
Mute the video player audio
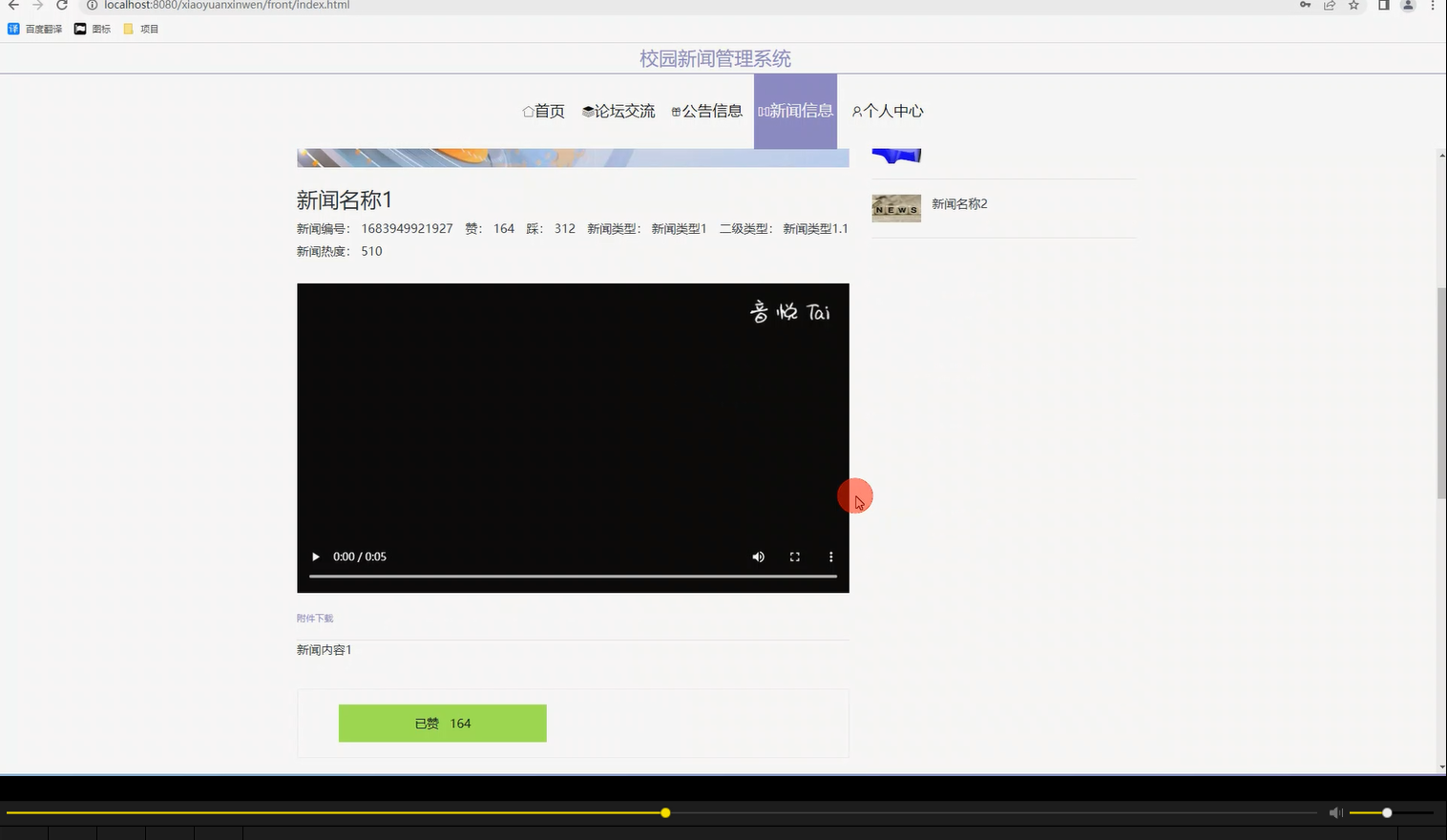(758, 556)
